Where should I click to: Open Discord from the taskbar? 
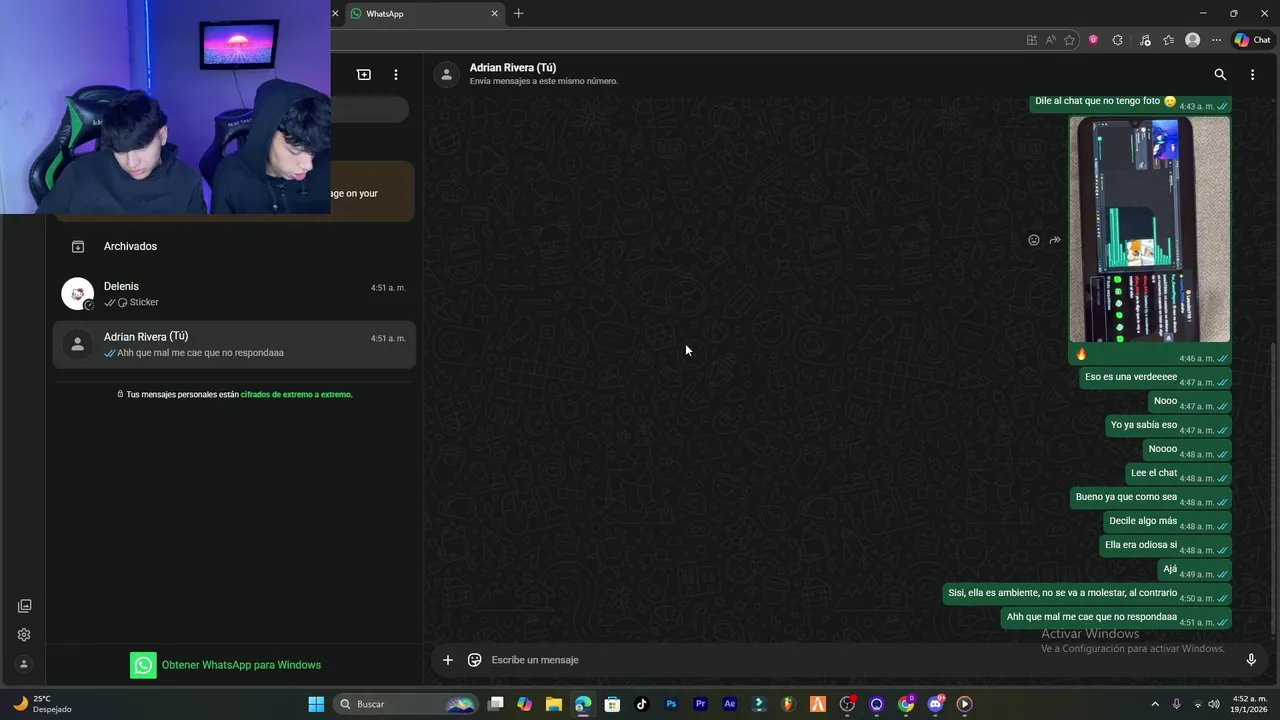[935, 704]
